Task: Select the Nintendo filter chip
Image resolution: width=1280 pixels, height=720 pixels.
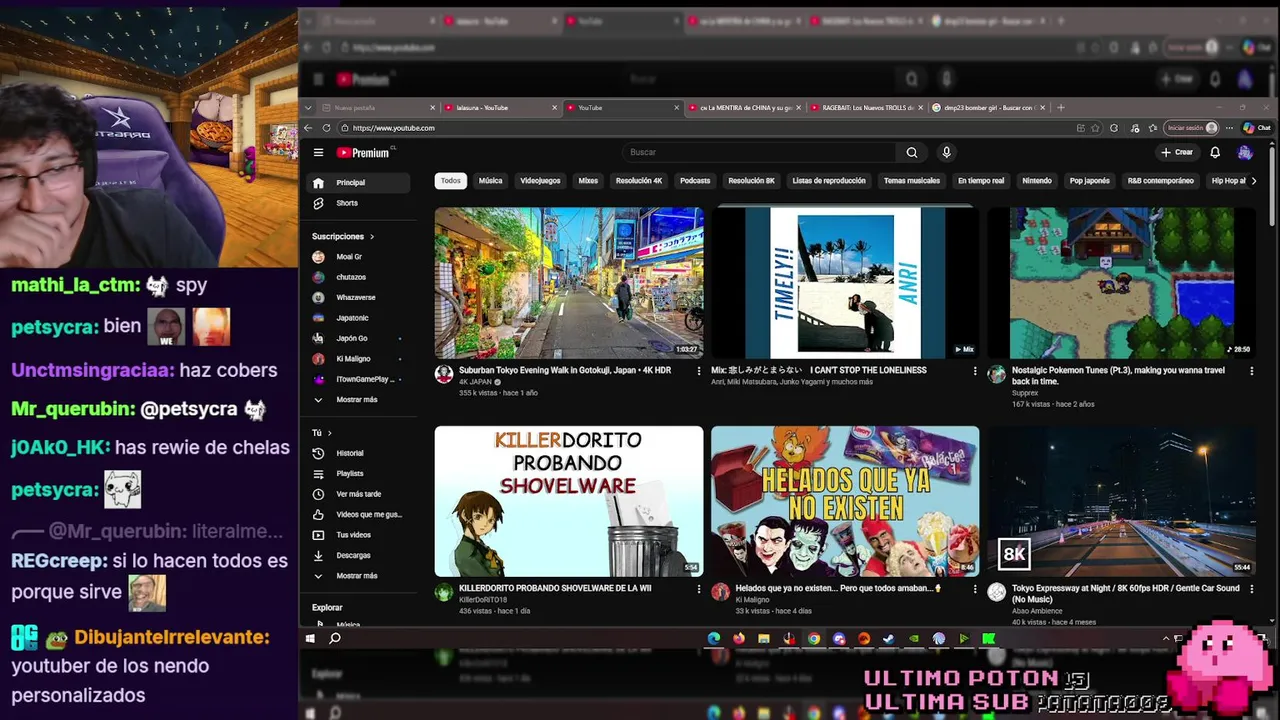Action: [x=1037, y=181]
